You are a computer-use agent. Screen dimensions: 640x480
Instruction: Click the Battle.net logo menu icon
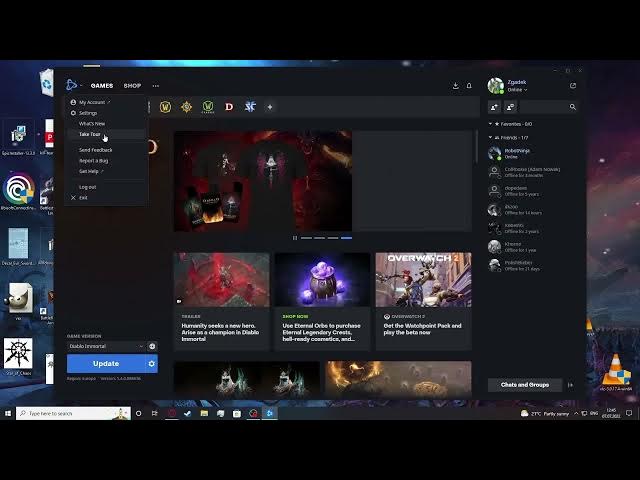[x=71, y=85]
